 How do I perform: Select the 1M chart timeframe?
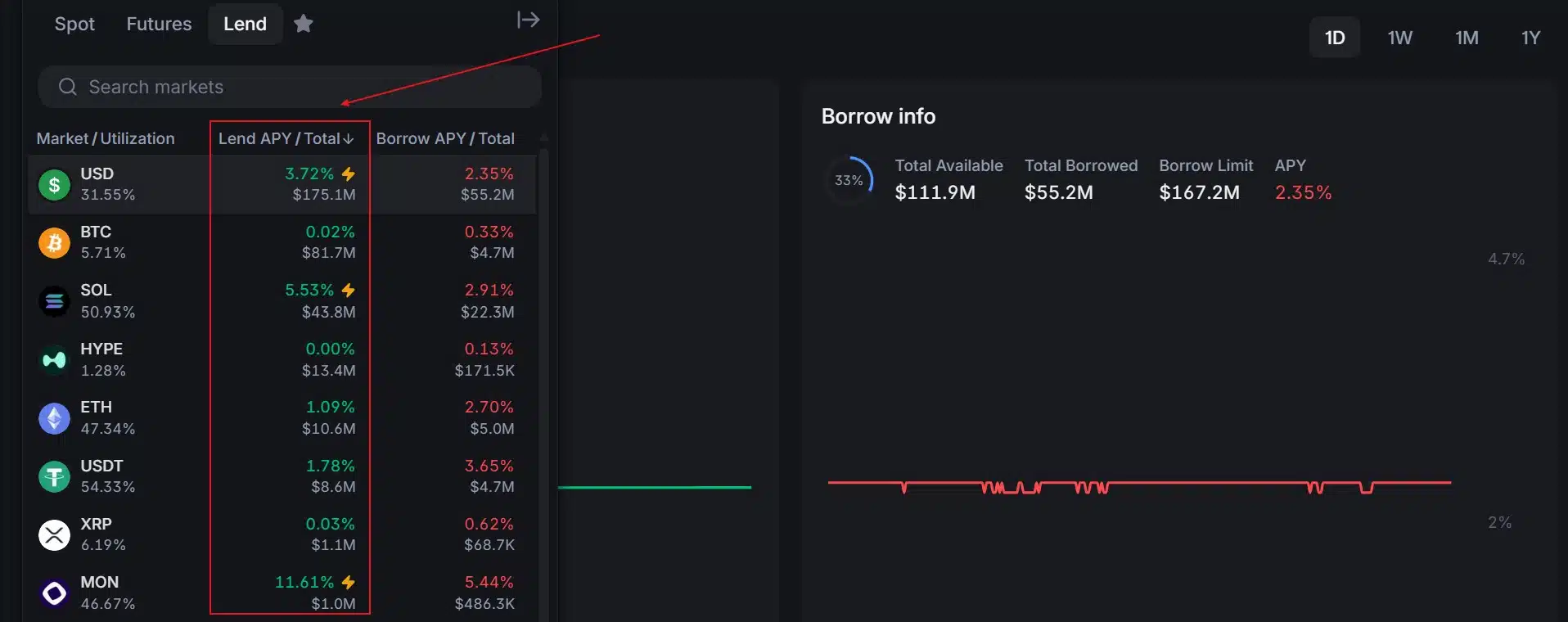tap(1466, 38)
